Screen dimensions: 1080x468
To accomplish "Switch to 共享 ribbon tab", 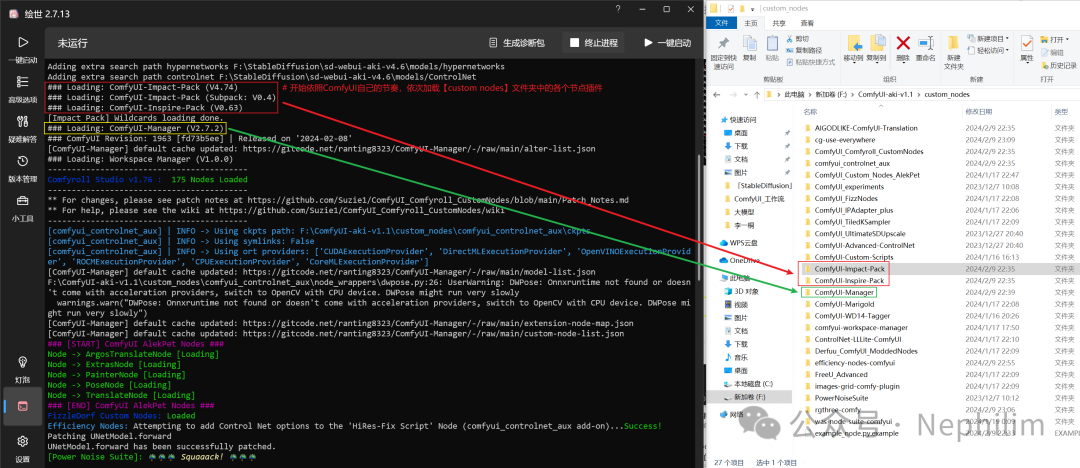I will click(x=779, y=23).
